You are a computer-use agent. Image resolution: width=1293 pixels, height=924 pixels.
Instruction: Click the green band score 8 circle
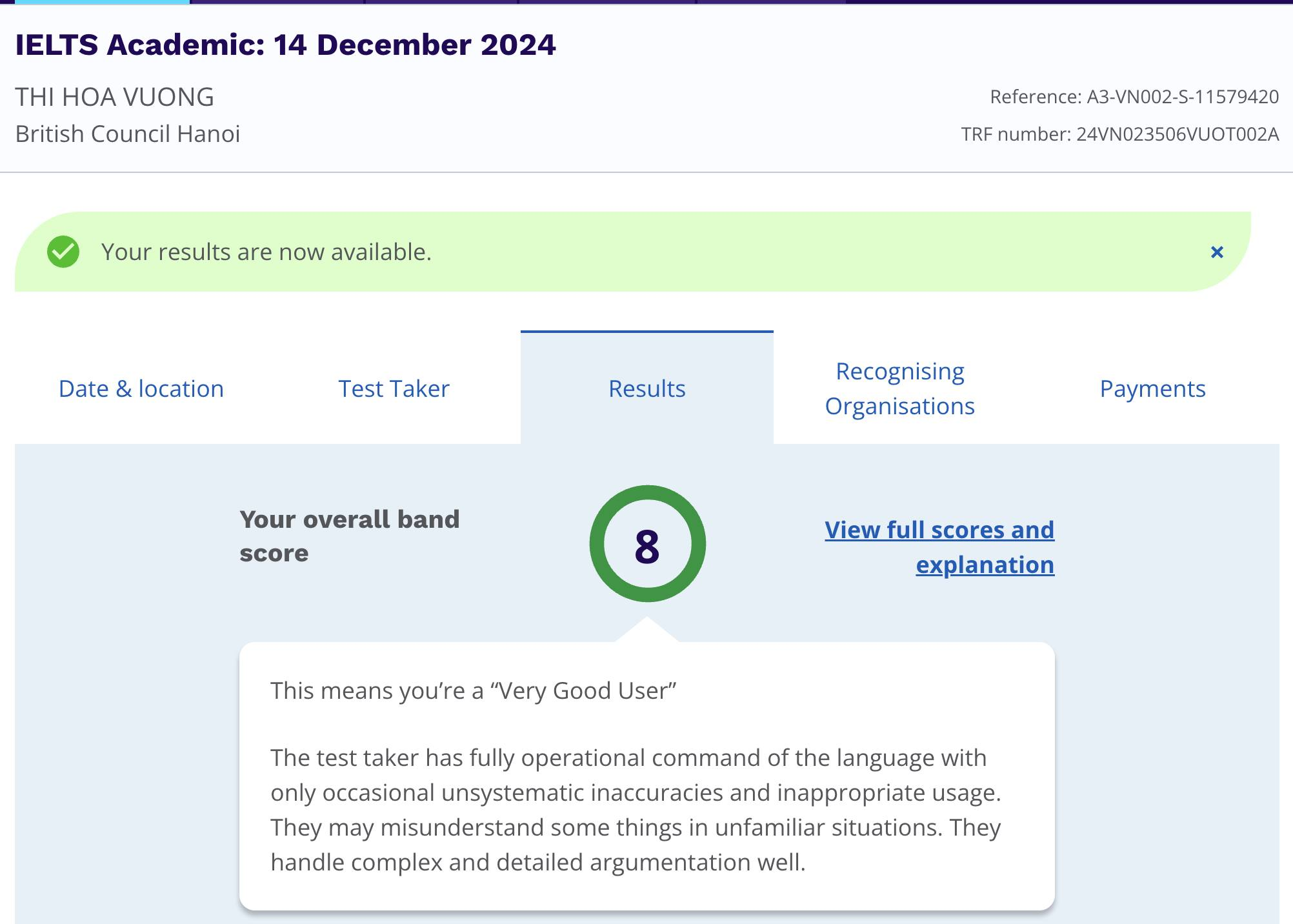[x=647, y=544]
